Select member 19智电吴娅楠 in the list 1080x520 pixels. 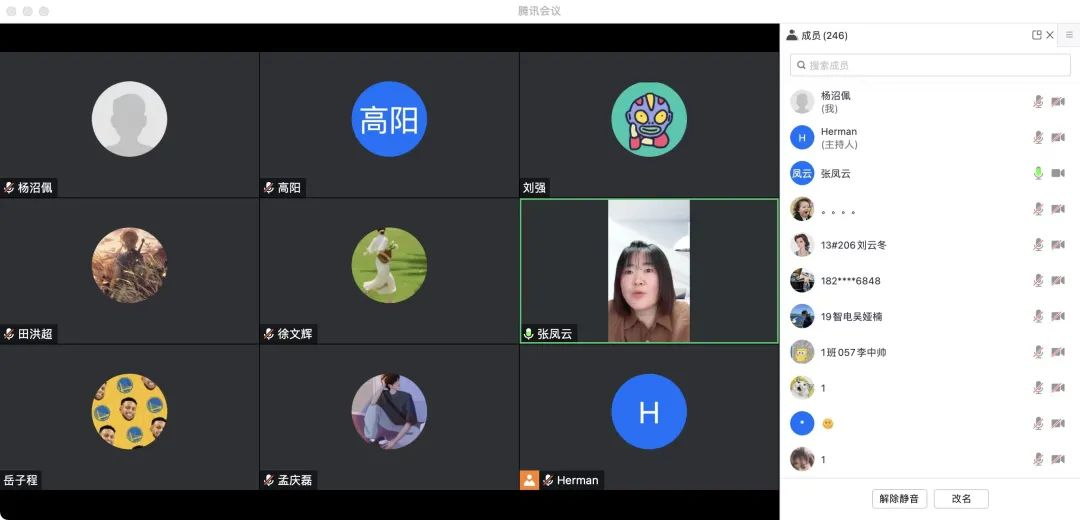[852, 317]
